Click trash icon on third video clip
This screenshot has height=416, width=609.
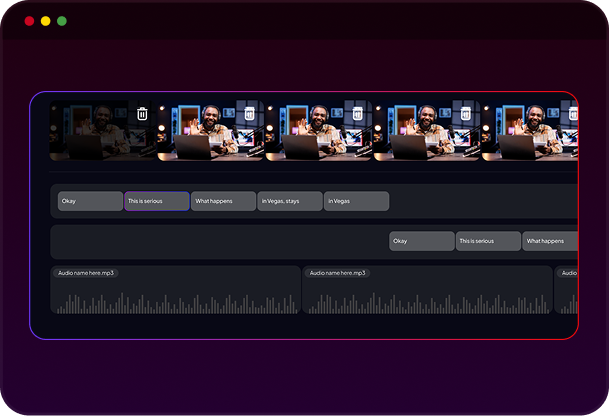point(357,114)
